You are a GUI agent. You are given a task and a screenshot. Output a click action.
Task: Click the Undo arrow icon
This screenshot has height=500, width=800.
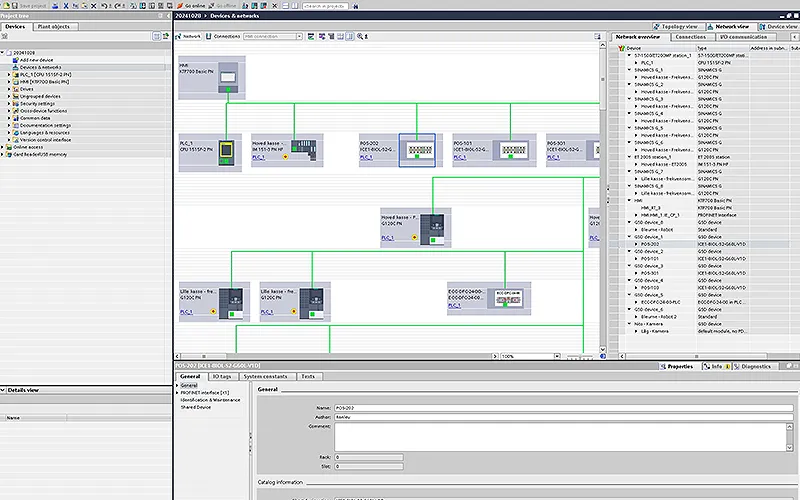(104, 6)
